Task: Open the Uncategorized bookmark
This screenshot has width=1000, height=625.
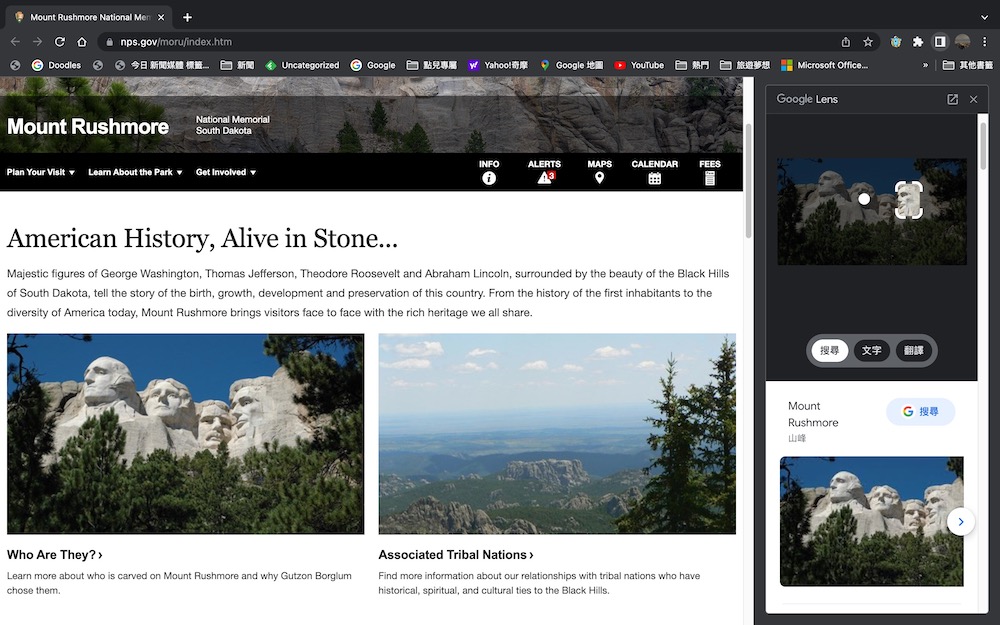Action: pyautogui.click(x=302, y=65)
